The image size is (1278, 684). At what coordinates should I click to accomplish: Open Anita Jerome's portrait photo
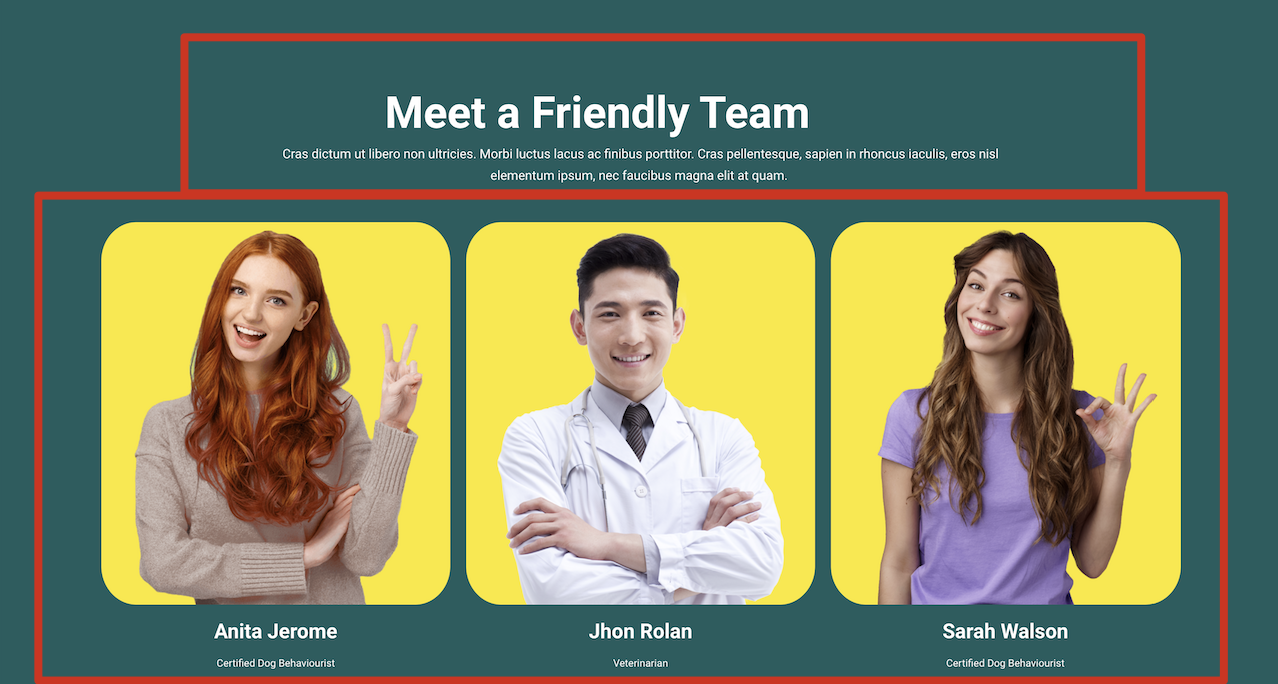pos(276,413)
